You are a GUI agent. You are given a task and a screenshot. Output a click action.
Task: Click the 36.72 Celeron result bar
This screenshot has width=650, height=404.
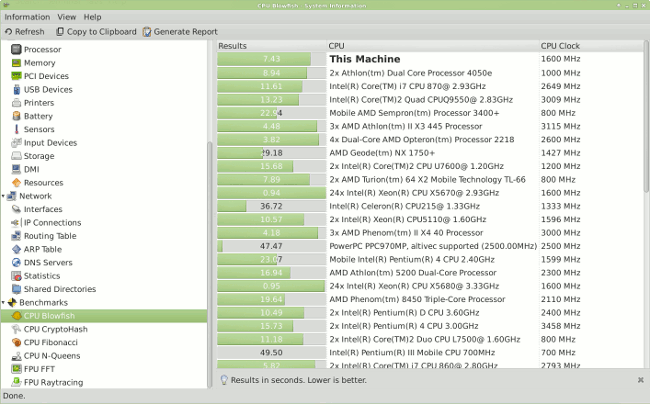(x=272, y=206)
